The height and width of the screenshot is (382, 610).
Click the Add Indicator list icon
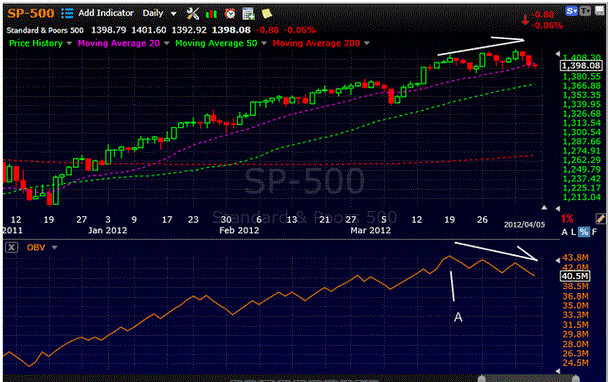point(67,13)
